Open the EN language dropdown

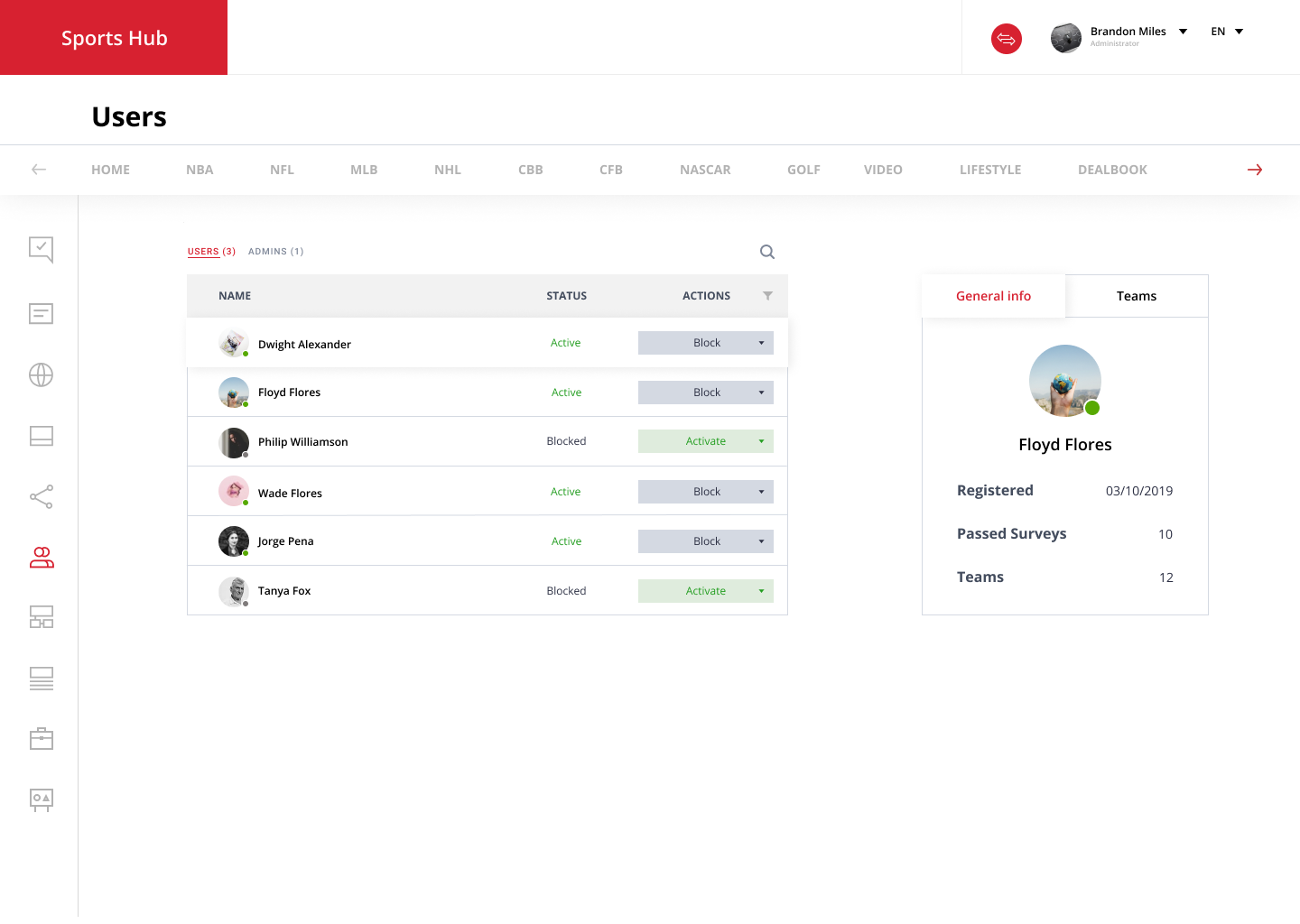point(1227,32)
